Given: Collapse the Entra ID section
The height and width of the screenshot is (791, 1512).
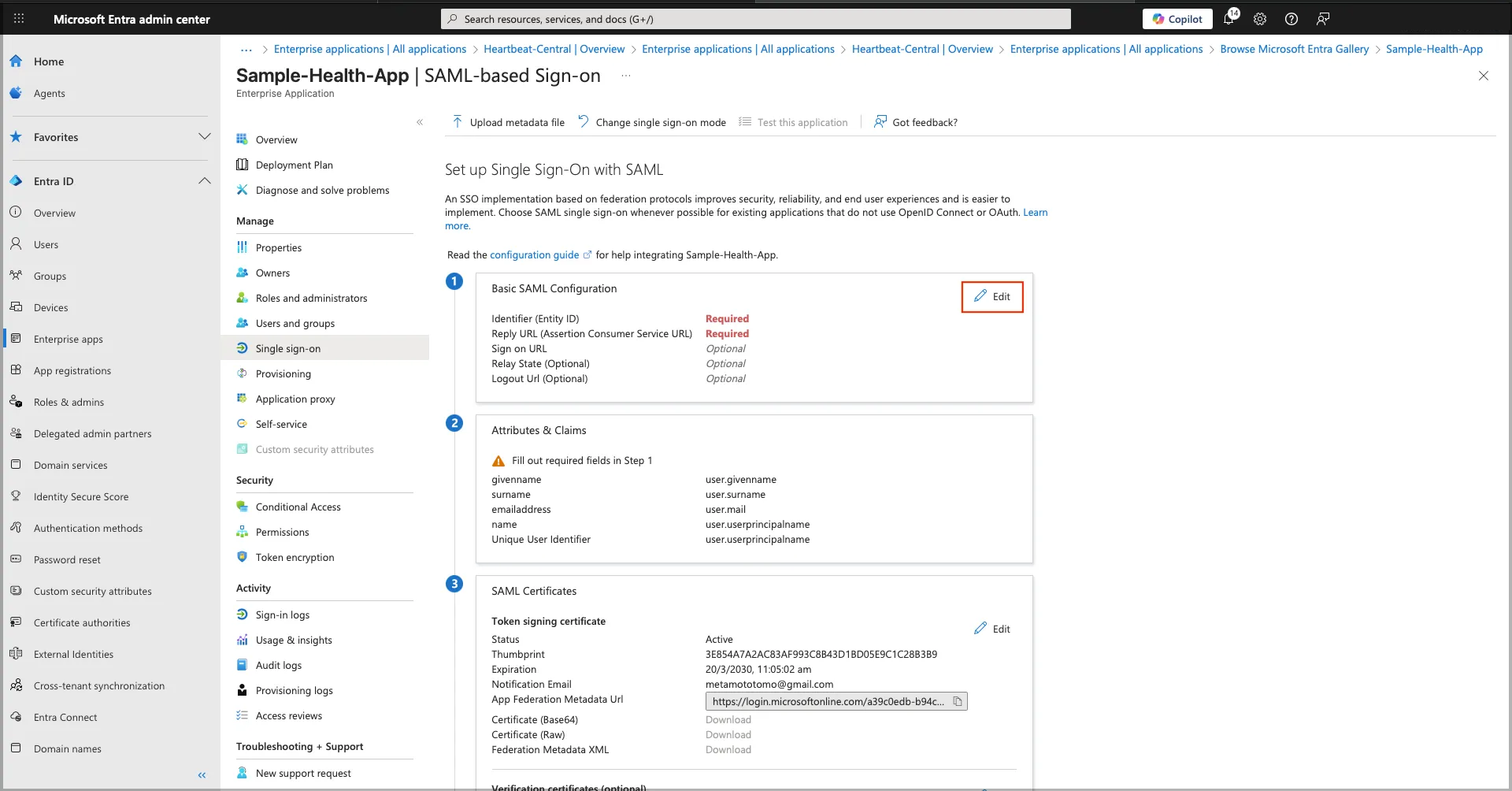Looking at the screenshot, I should pos(205,181).
